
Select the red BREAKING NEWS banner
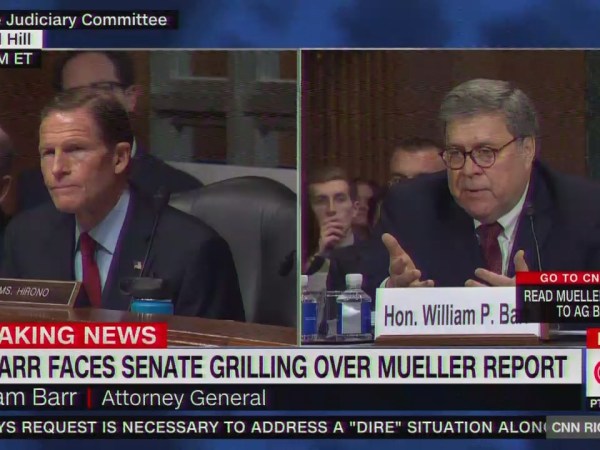83,335
